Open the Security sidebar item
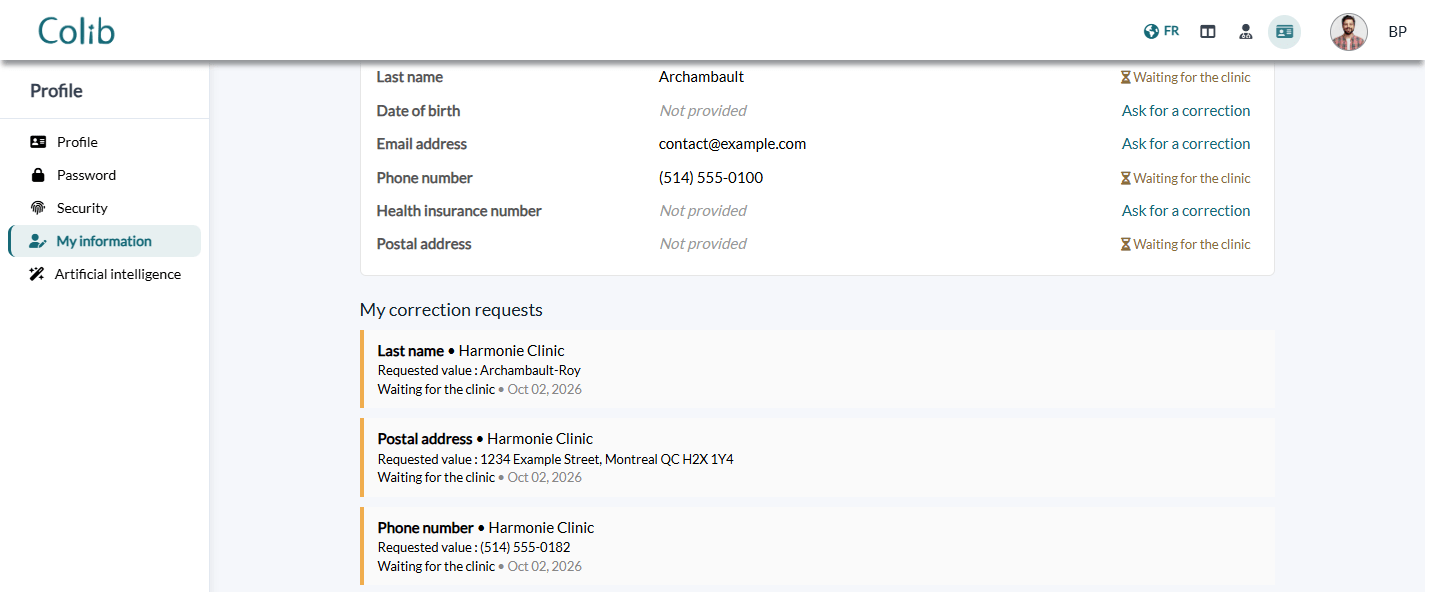 click(105, 208)
